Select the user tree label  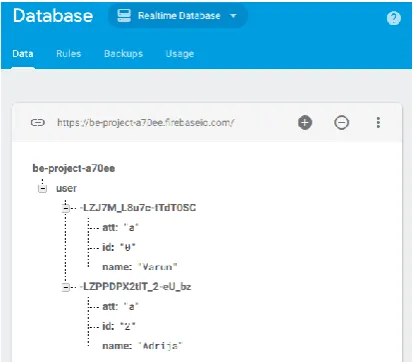click(x=66, y=188)
